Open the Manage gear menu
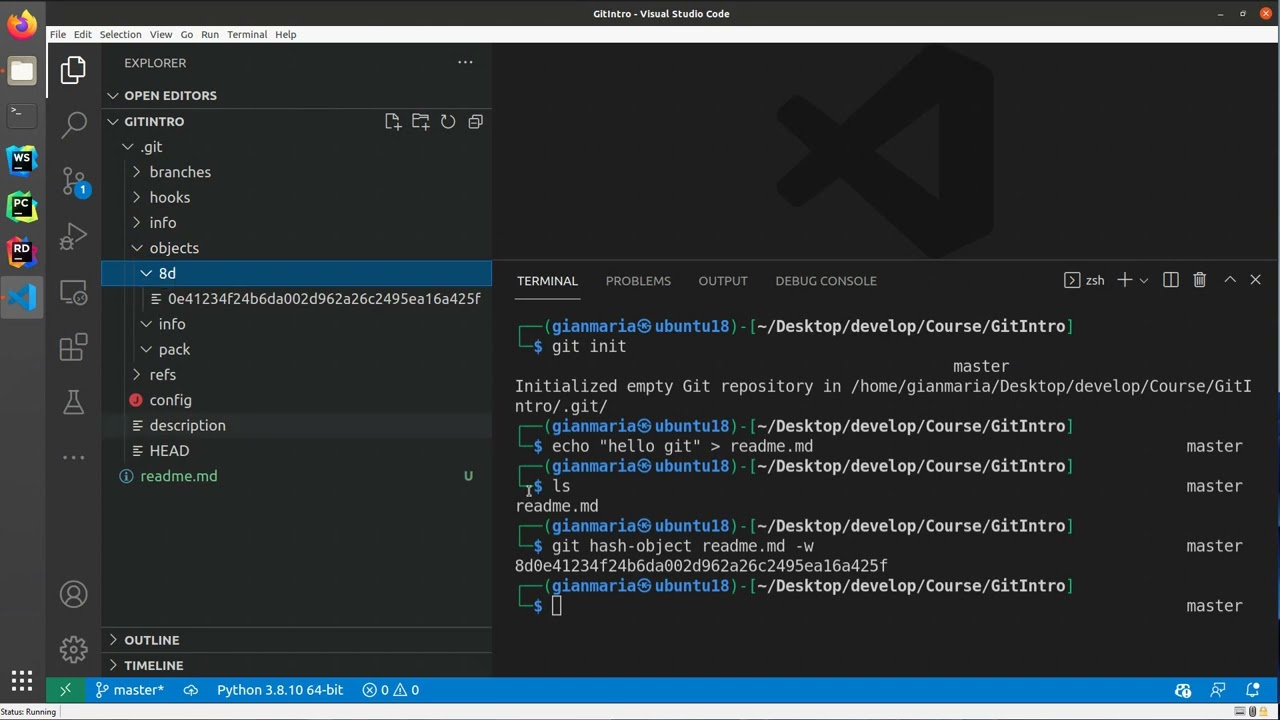 73,649
